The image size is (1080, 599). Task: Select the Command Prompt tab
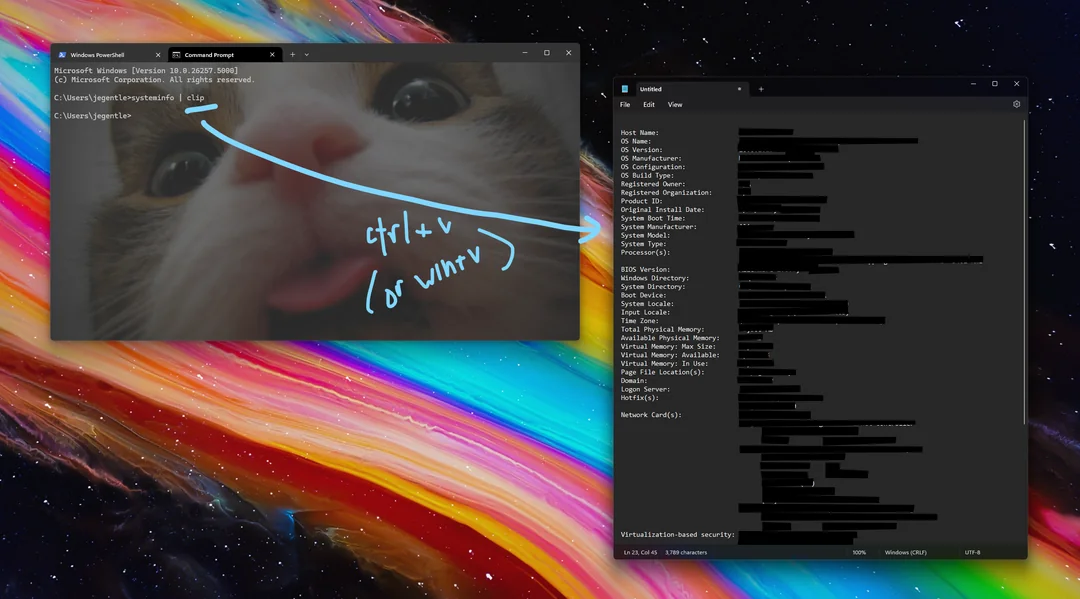(x=210, y=54)
